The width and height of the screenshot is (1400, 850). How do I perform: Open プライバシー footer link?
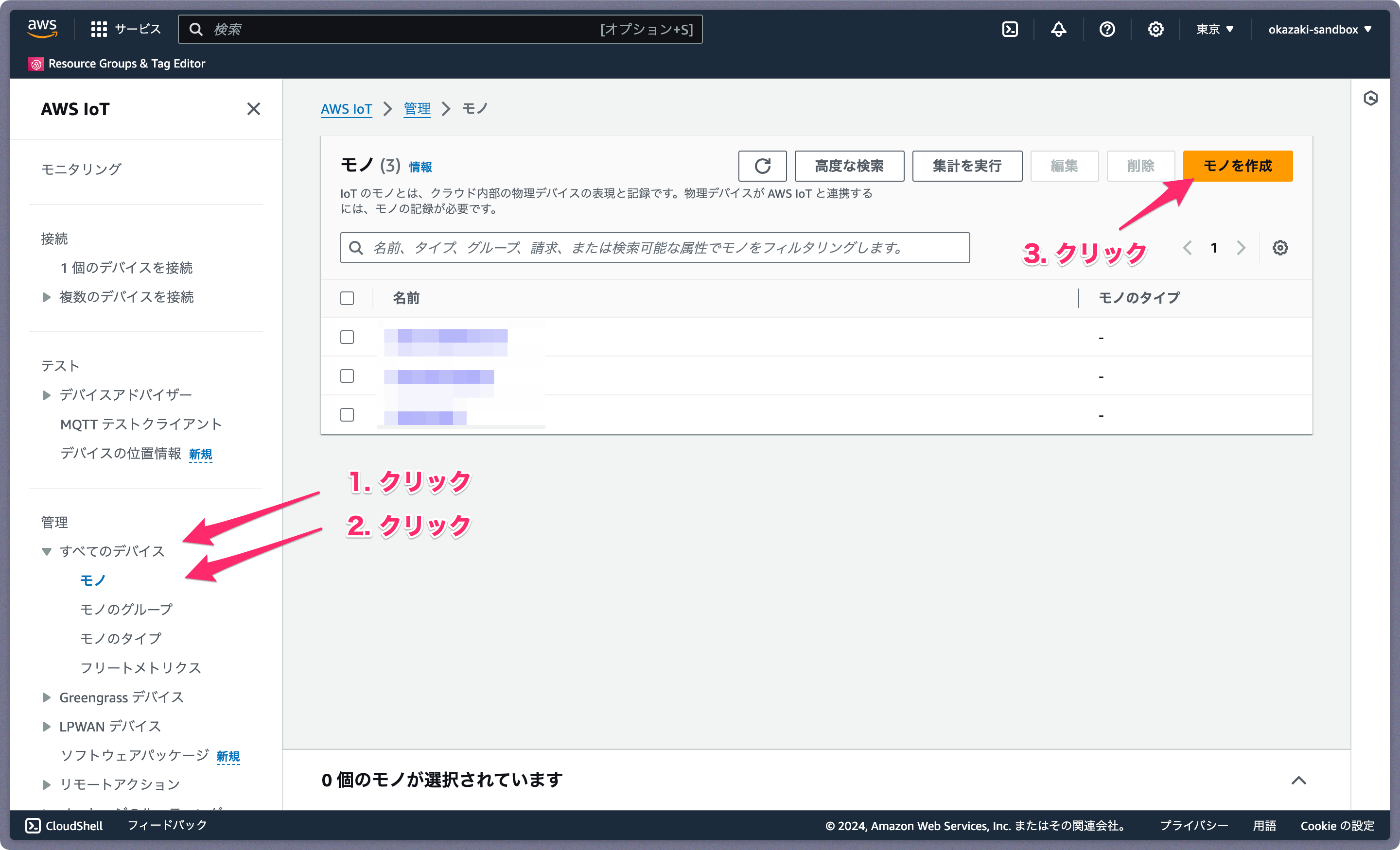[1194, 826]
